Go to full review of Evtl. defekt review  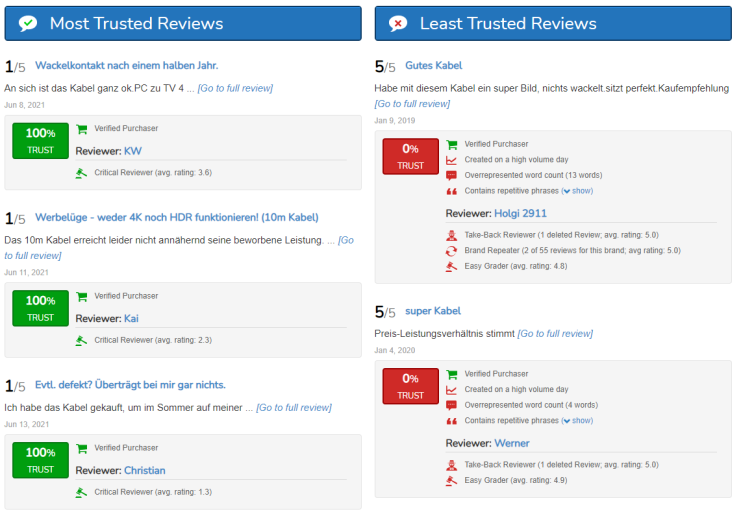tap(294, 408)
